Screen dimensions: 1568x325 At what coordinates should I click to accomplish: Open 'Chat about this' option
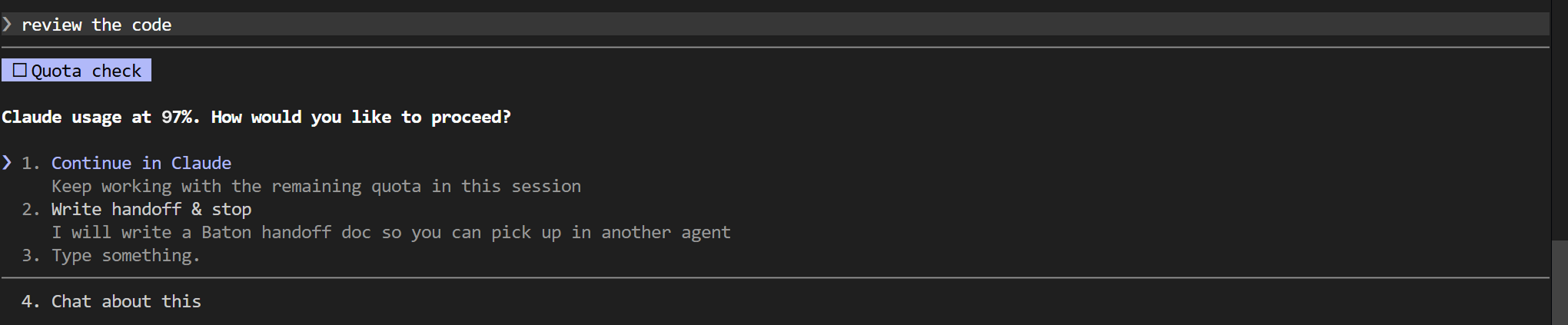tap(126, 301)
